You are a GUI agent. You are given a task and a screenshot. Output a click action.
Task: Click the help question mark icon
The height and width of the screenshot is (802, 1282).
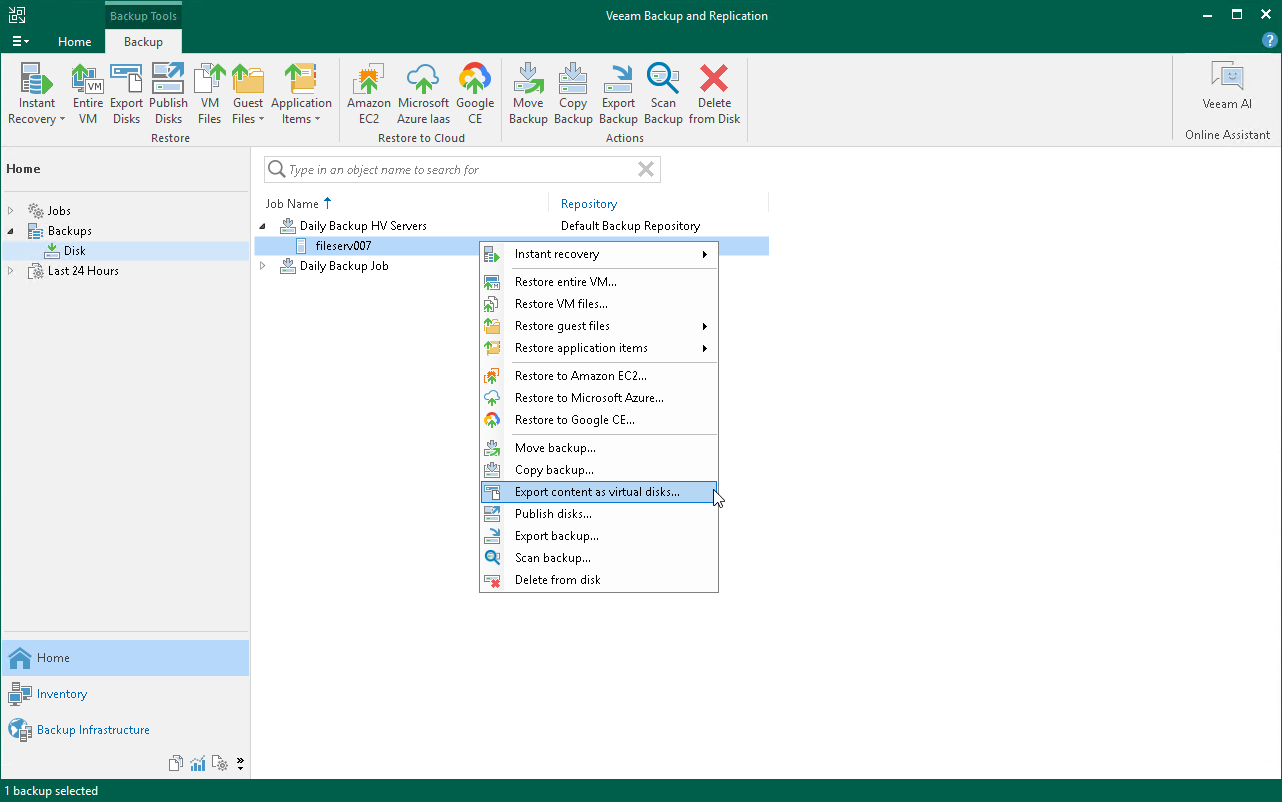click(x=1270, y=41)
